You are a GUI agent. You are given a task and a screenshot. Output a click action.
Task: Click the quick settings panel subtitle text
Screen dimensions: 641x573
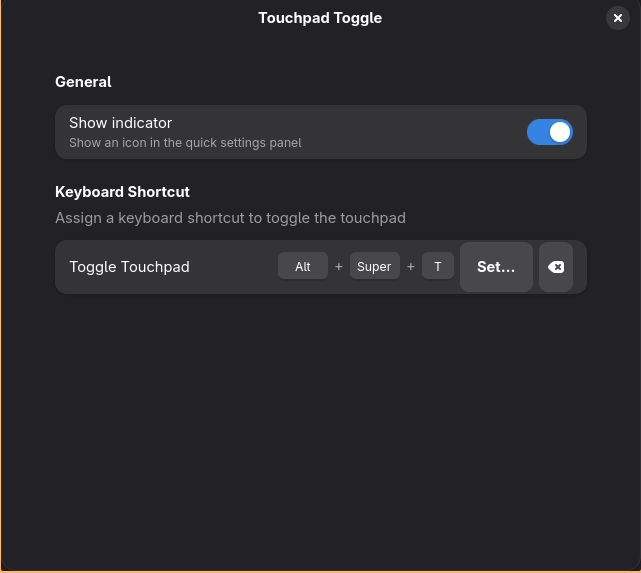pos(185,143)
